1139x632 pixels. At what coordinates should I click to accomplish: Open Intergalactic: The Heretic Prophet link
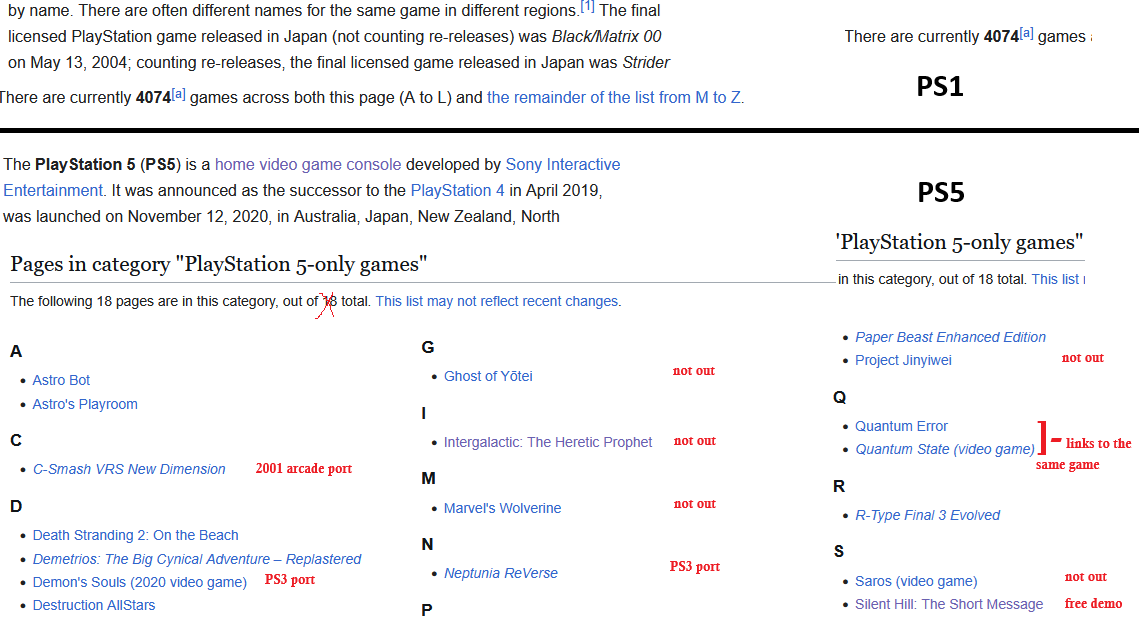point(548,442)
